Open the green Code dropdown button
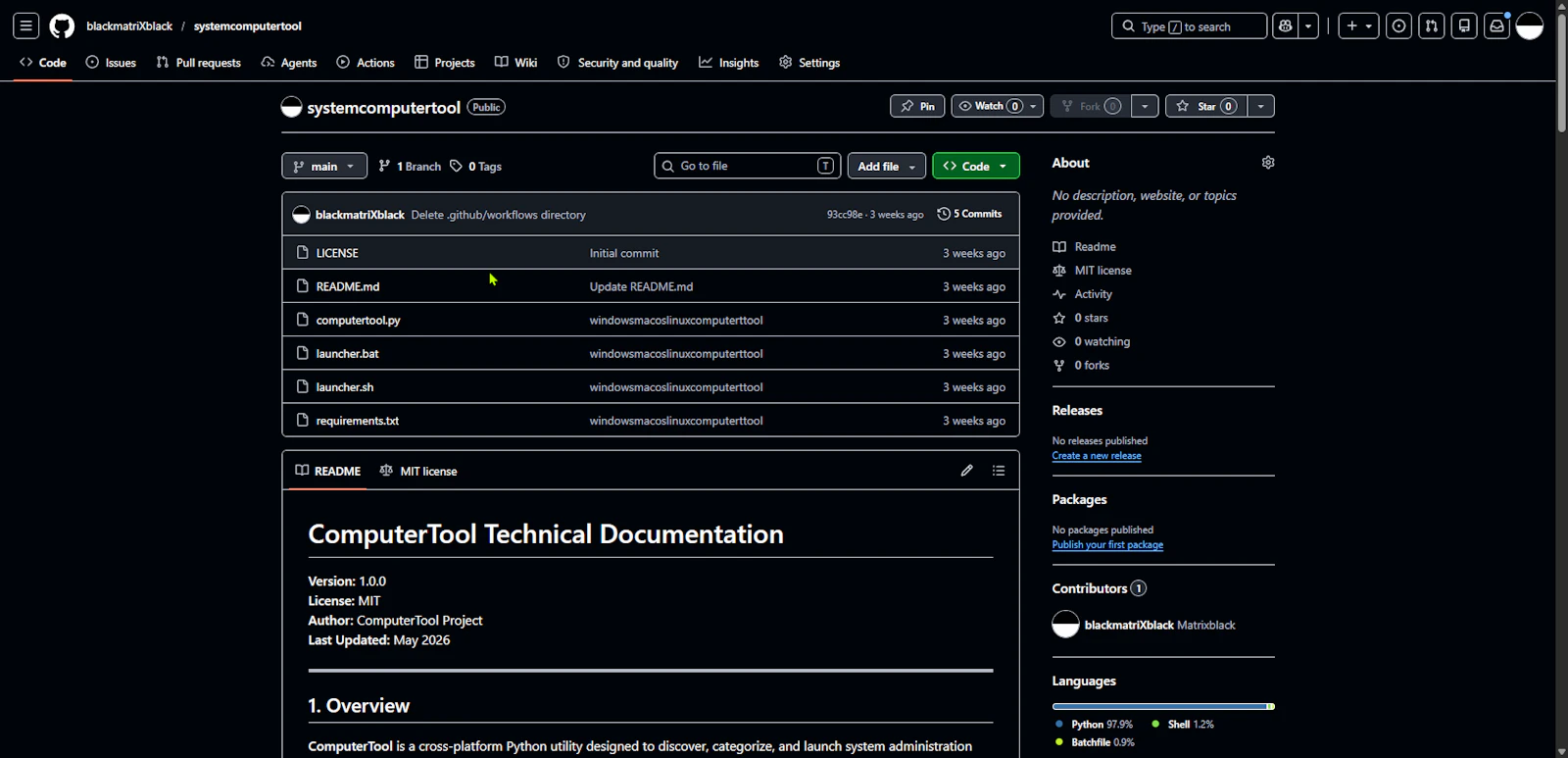The width and height of the screenshot is (1568, 758). click(x=976, y=166)
